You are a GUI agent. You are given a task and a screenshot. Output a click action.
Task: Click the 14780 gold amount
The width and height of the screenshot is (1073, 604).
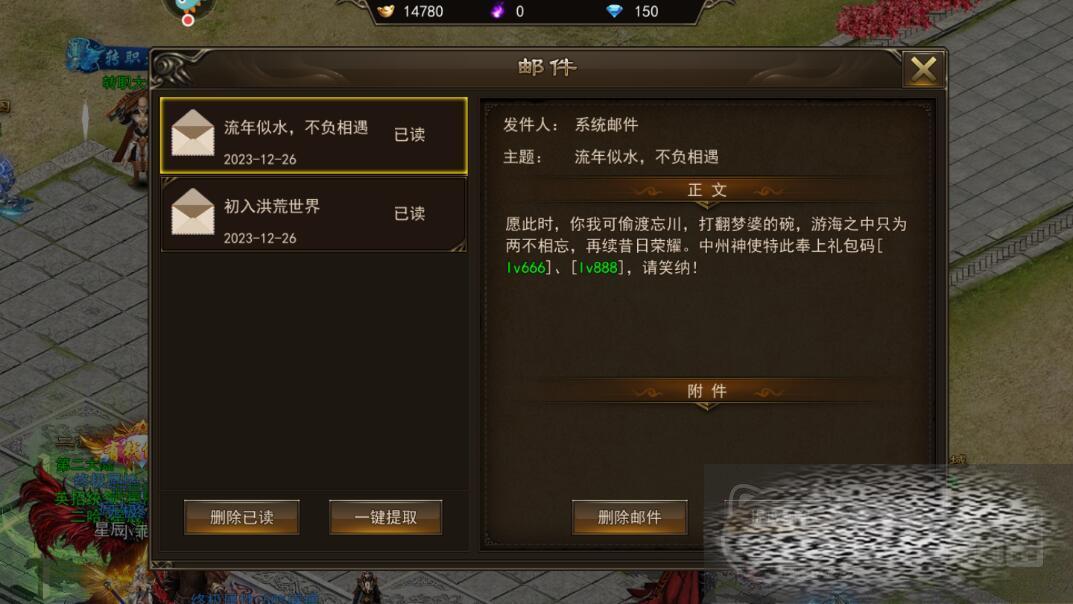[423, 12]
